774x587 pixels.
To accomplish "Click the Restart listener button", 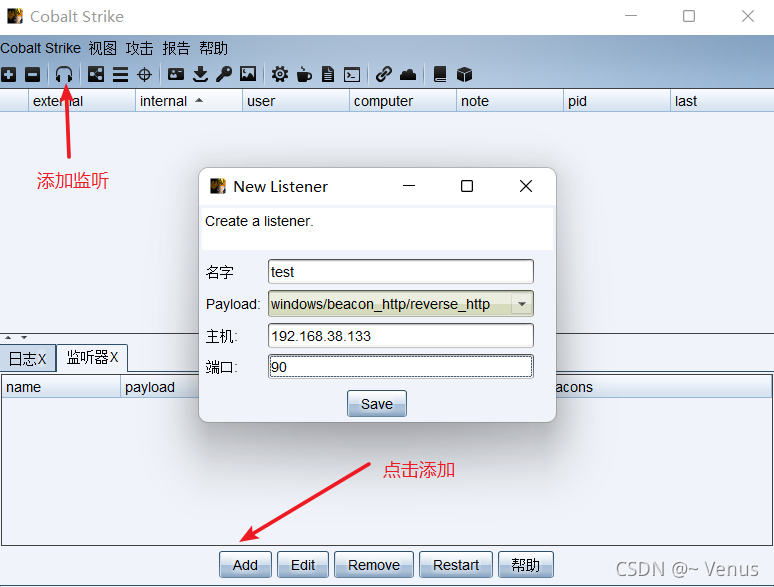I will (x=456, y=565).
